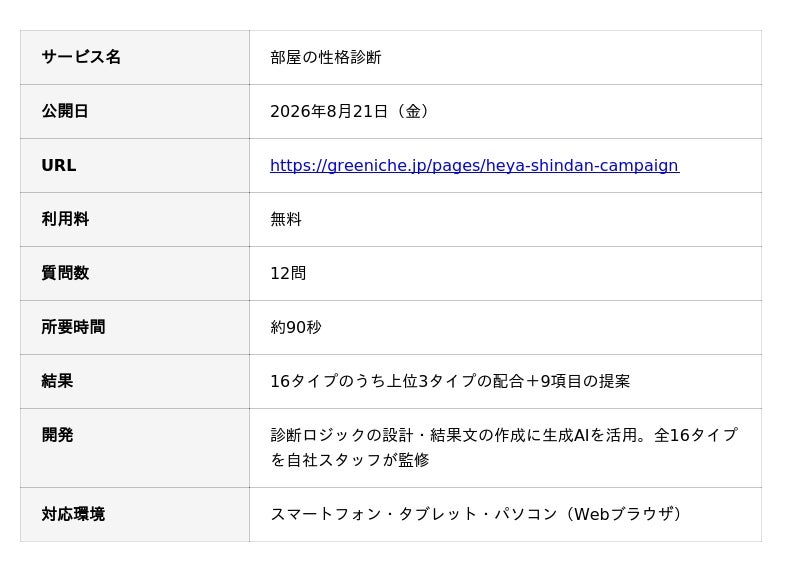Click the date 2026年8月21日(金)

coord(351,111)
